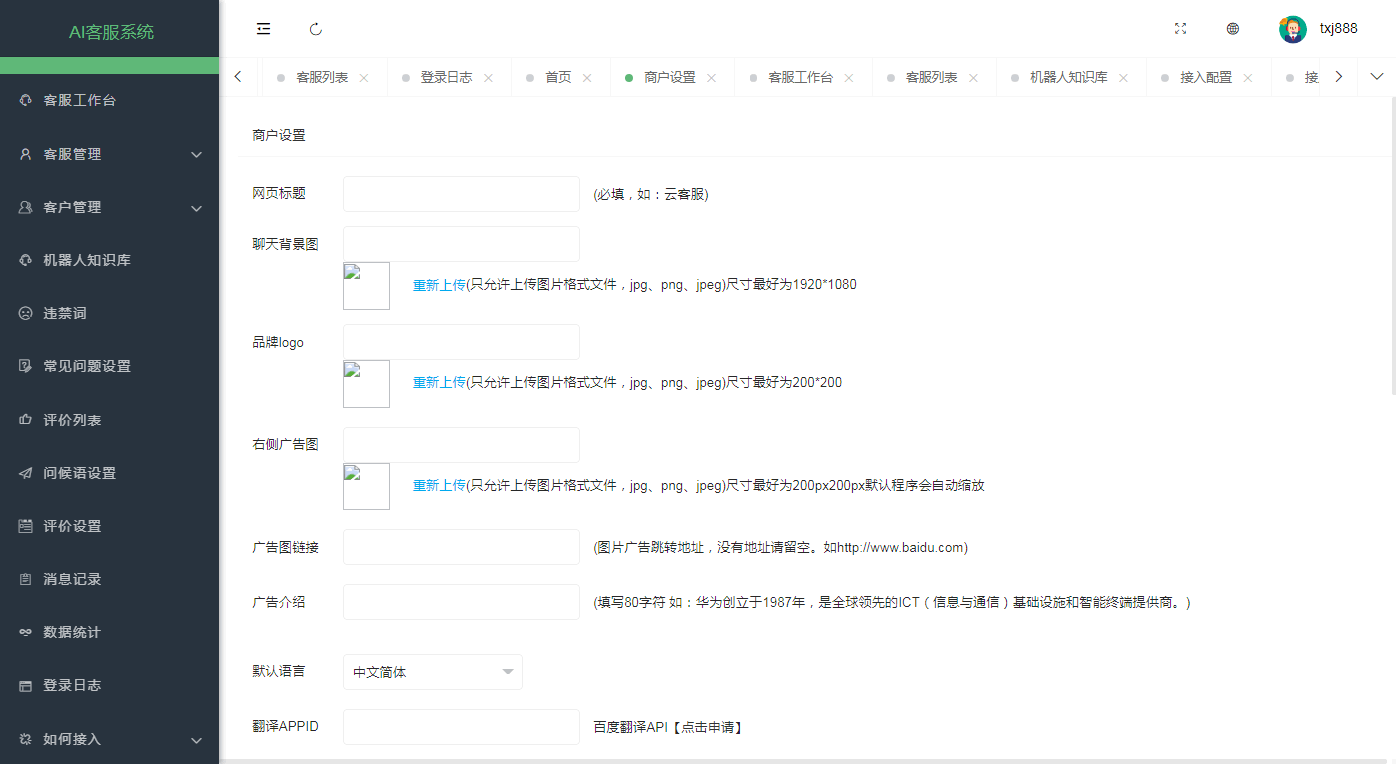Screen dimensions: 1396x764
Task: Open 违禁词 in the sidebar
Action: [x=65, y=313]
